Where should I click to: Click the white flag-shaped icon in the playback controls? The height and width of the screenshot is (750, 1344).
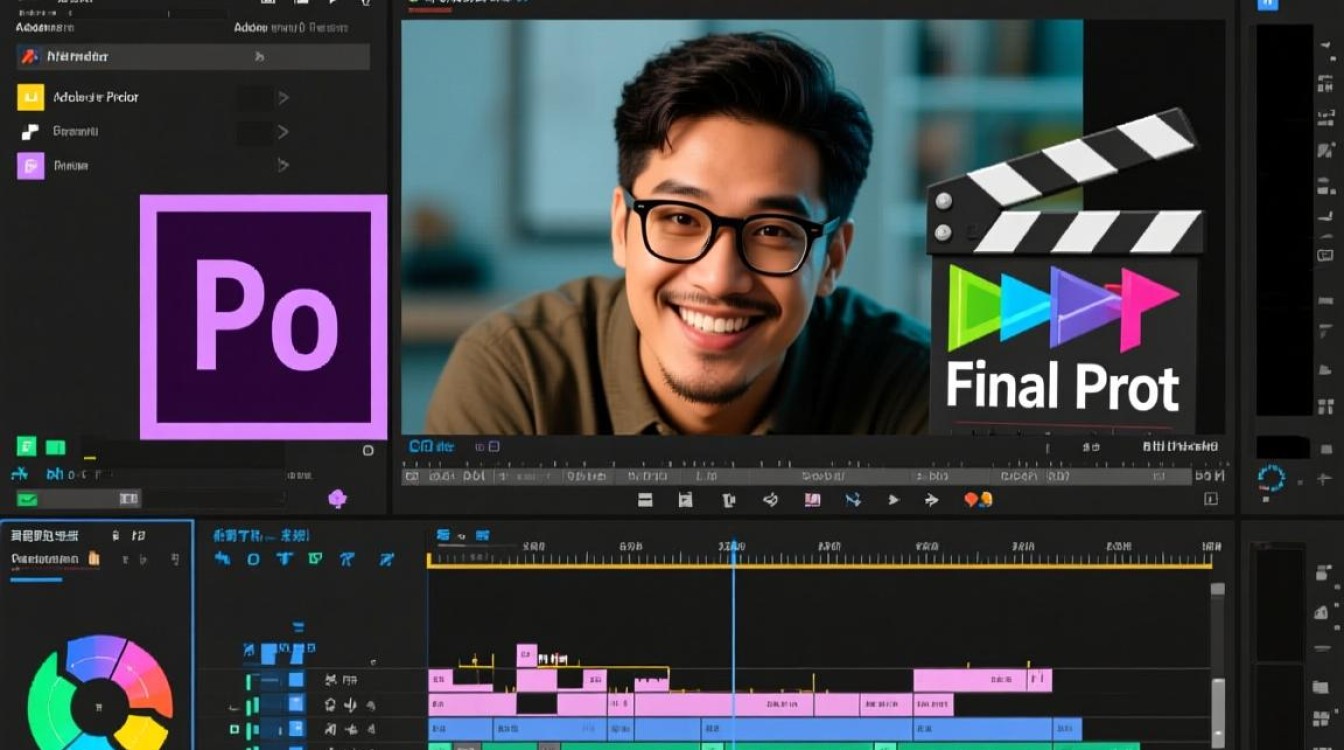point(729,500)
